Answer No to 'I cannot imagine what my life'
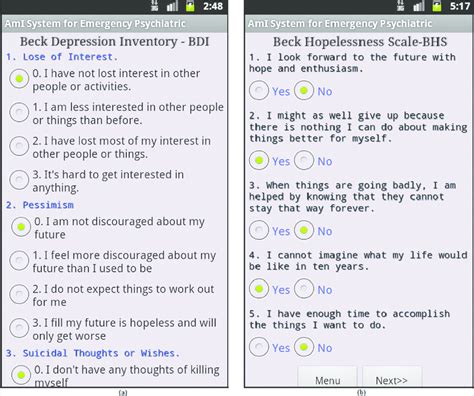Screen dimensions: 474x396 [x=304, y=289]
